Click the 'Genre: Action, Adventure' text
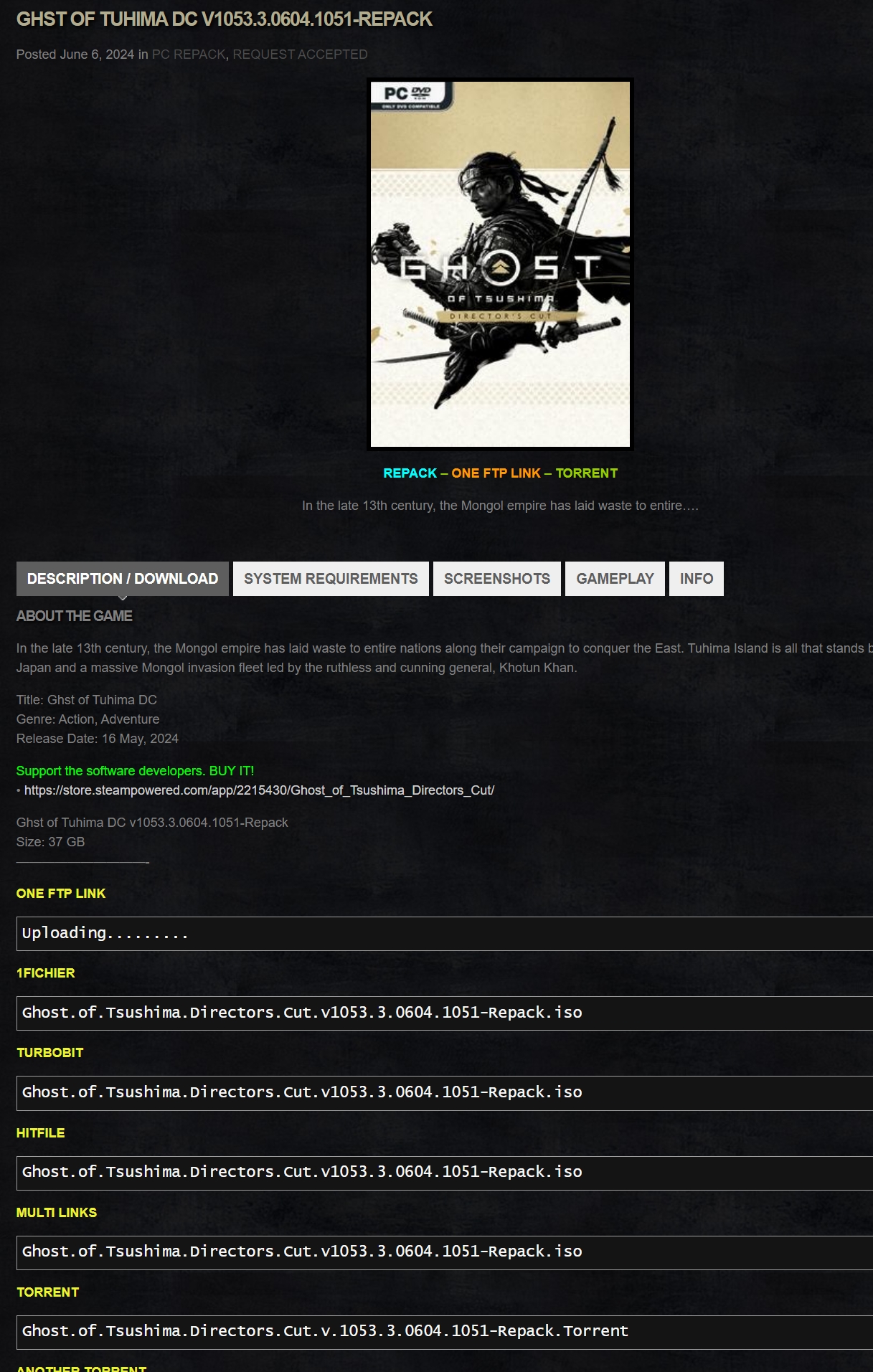Image resolution: width=873 pixels, height=1372 pixels. [88, 719]
